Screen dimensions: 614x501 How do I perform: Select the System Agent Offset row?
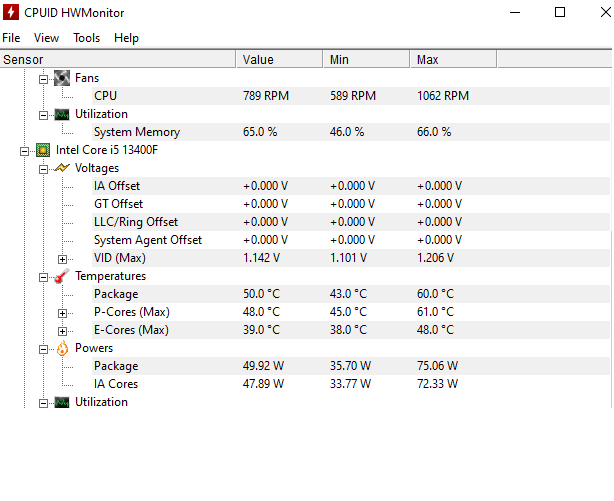point(351,240)
